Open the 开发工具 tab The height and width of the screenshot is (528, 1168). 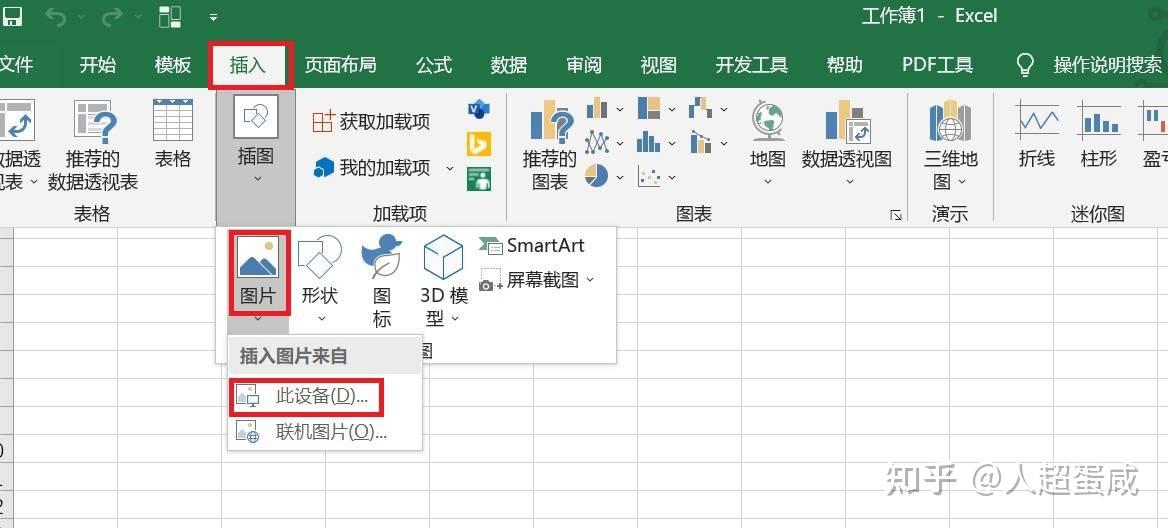752,66
